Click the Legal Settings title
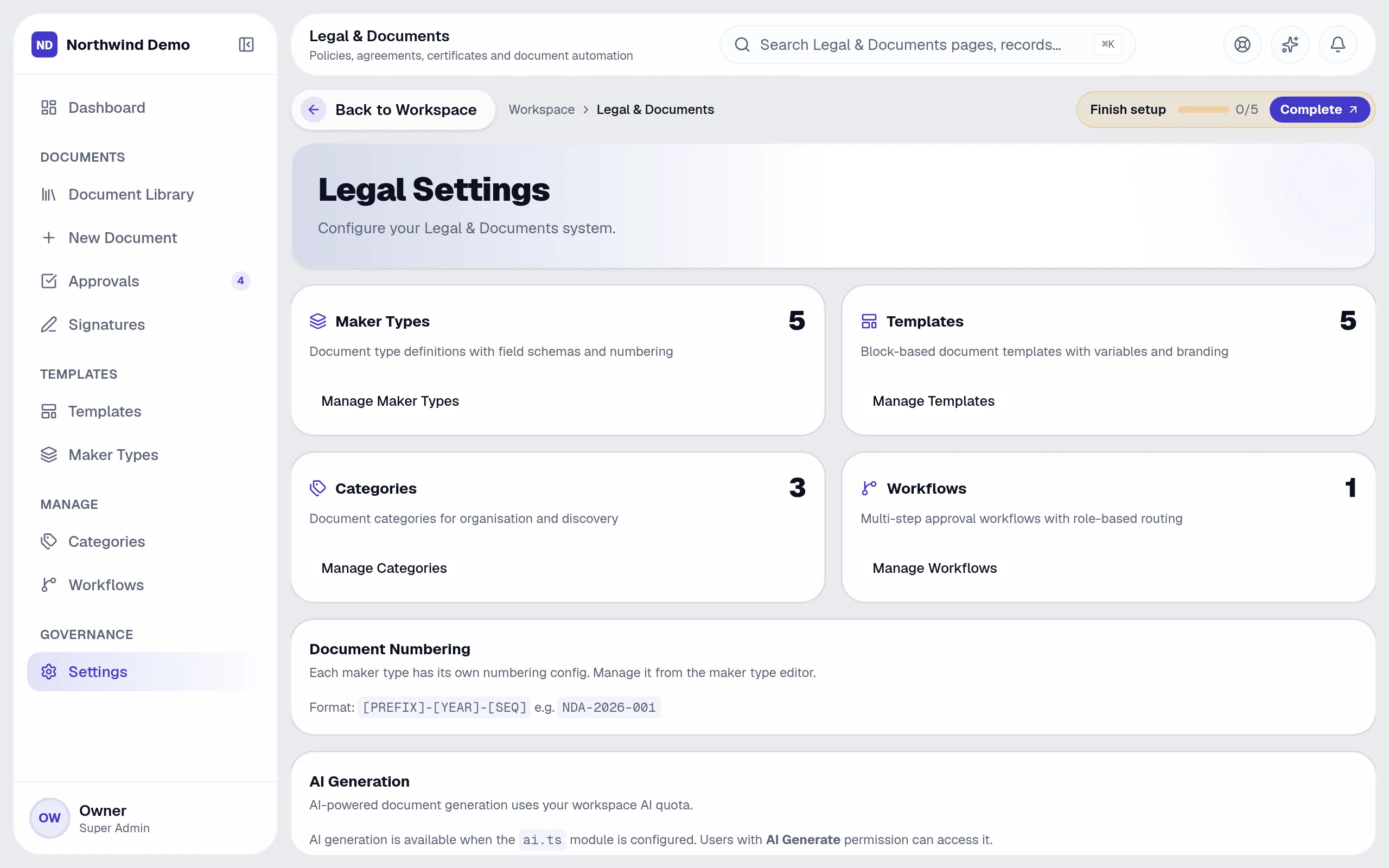Screen dimensions: 1389x868 (434, 189)
